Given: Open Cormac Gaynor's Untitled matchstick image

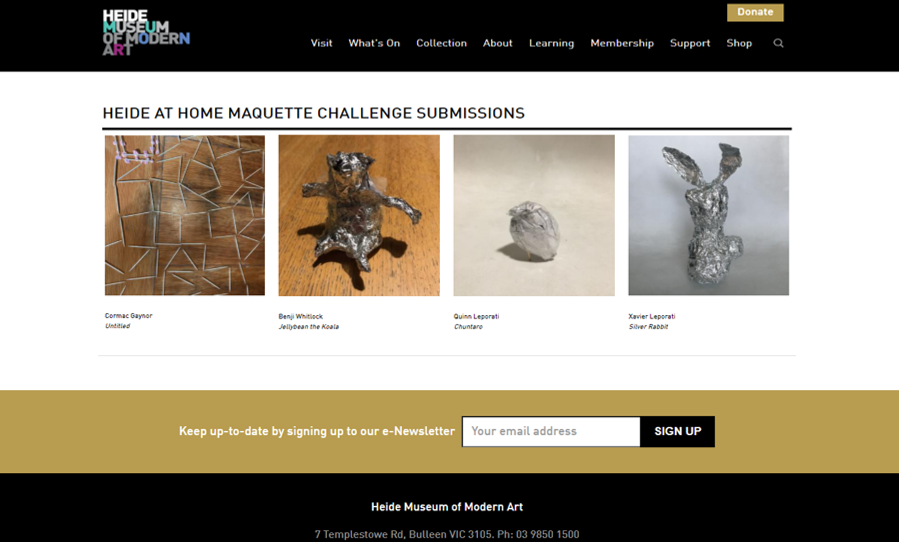Looking at the screenshot, I should click(185, 215).
